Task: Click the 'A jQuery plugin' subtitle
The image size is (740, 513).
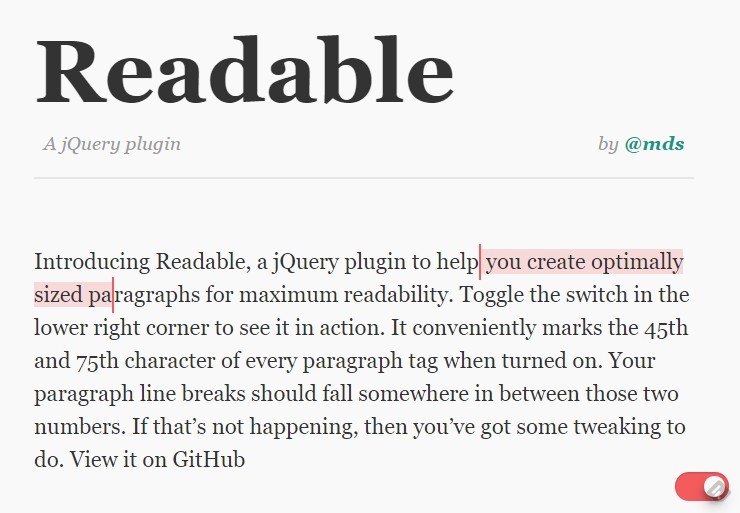Action: (112, 144)
